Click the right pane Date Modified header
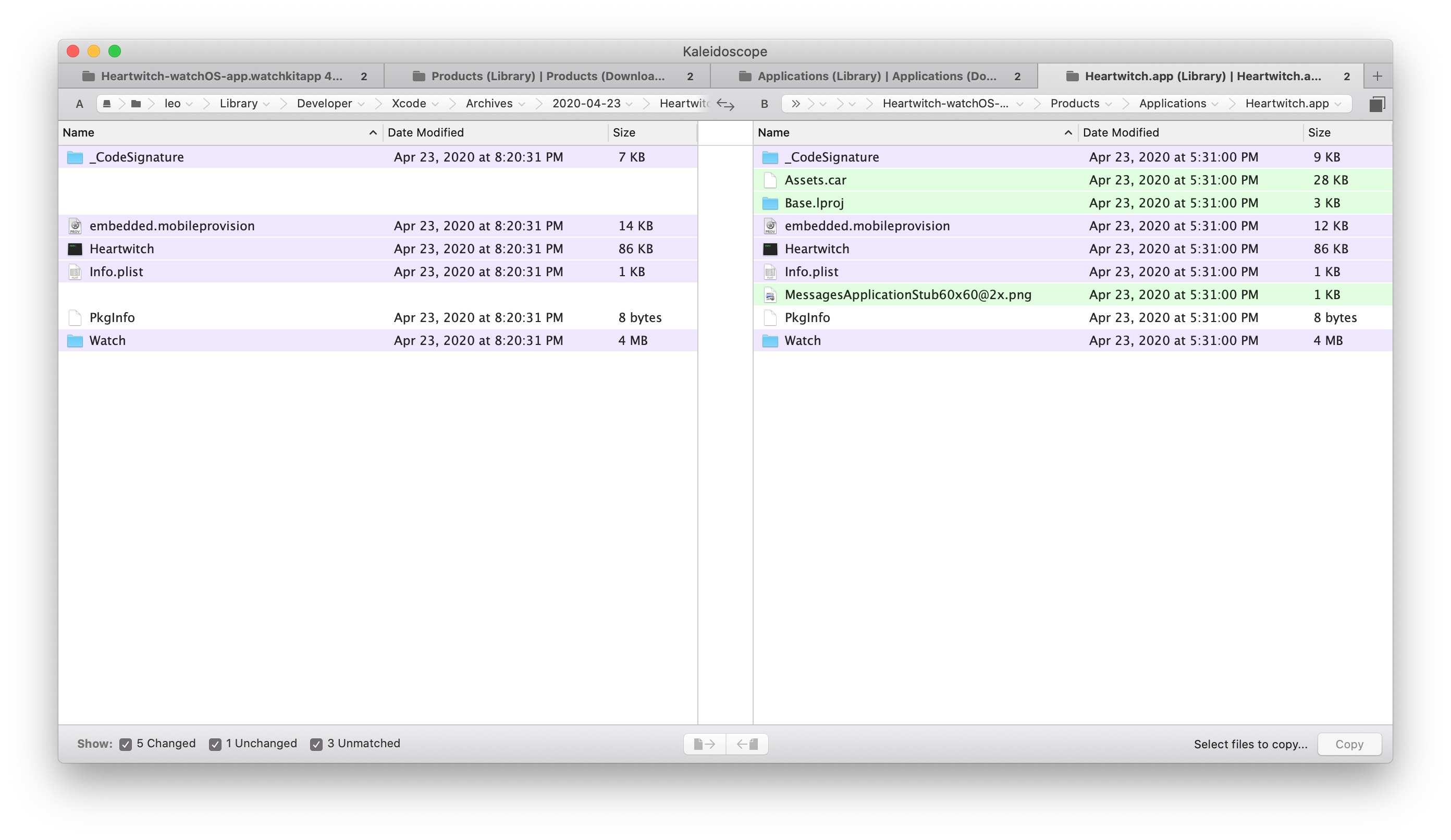The height and width of the screenshot is (840, 1451). [x=1191, y=133]
